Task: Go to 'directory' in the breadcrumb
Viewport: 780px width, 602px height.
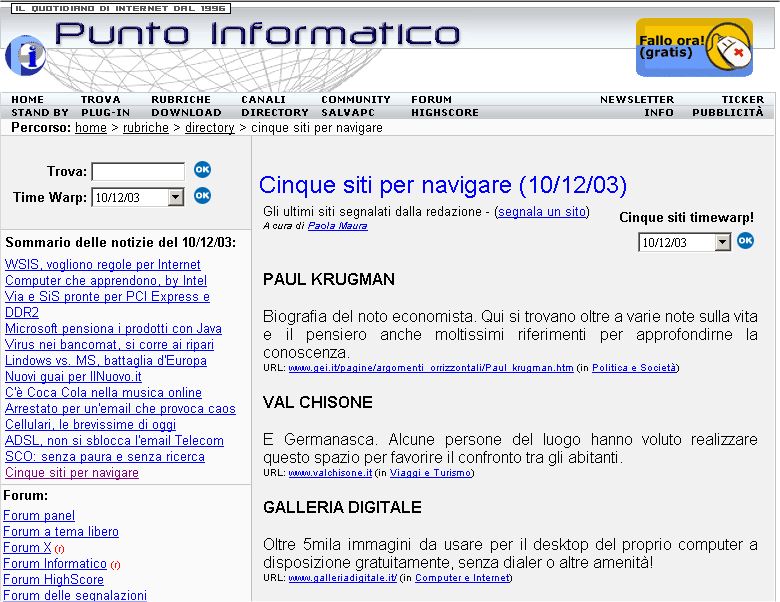Action: 209,128
